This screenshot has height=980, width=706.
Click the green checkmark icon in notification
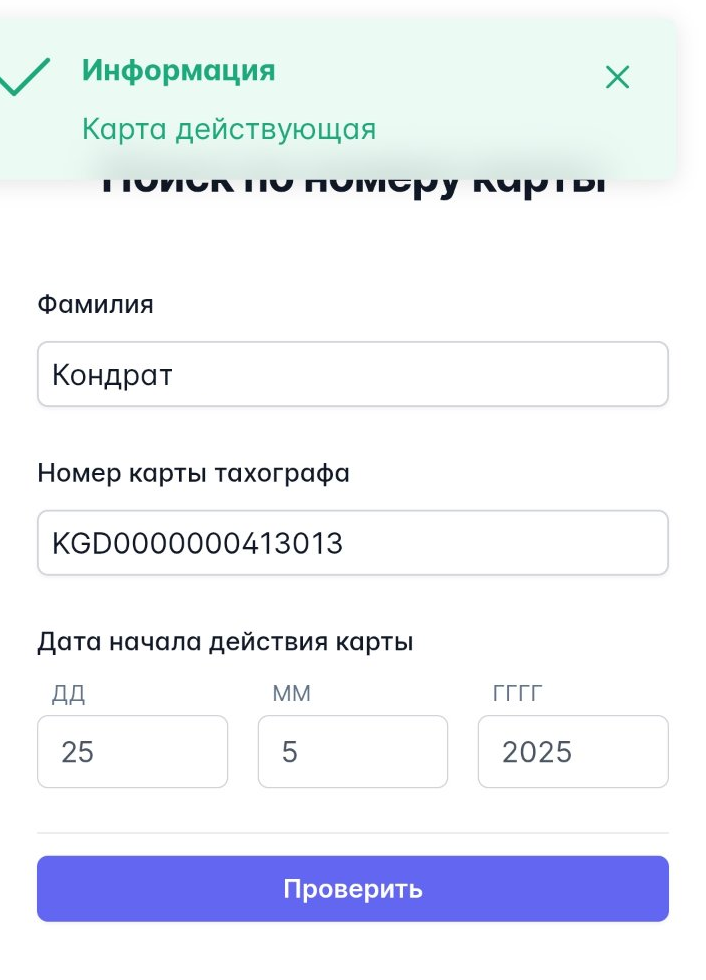[x=30, y=75]
